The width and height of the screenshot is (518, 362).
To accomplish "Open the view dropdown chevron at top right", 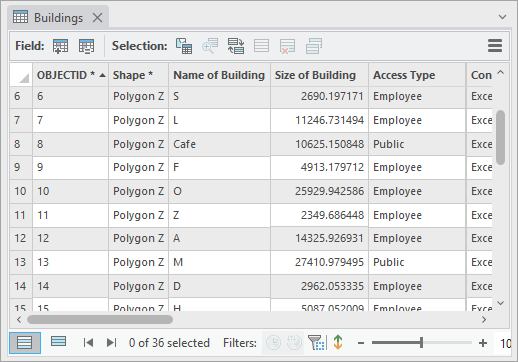I will (502, 17).
